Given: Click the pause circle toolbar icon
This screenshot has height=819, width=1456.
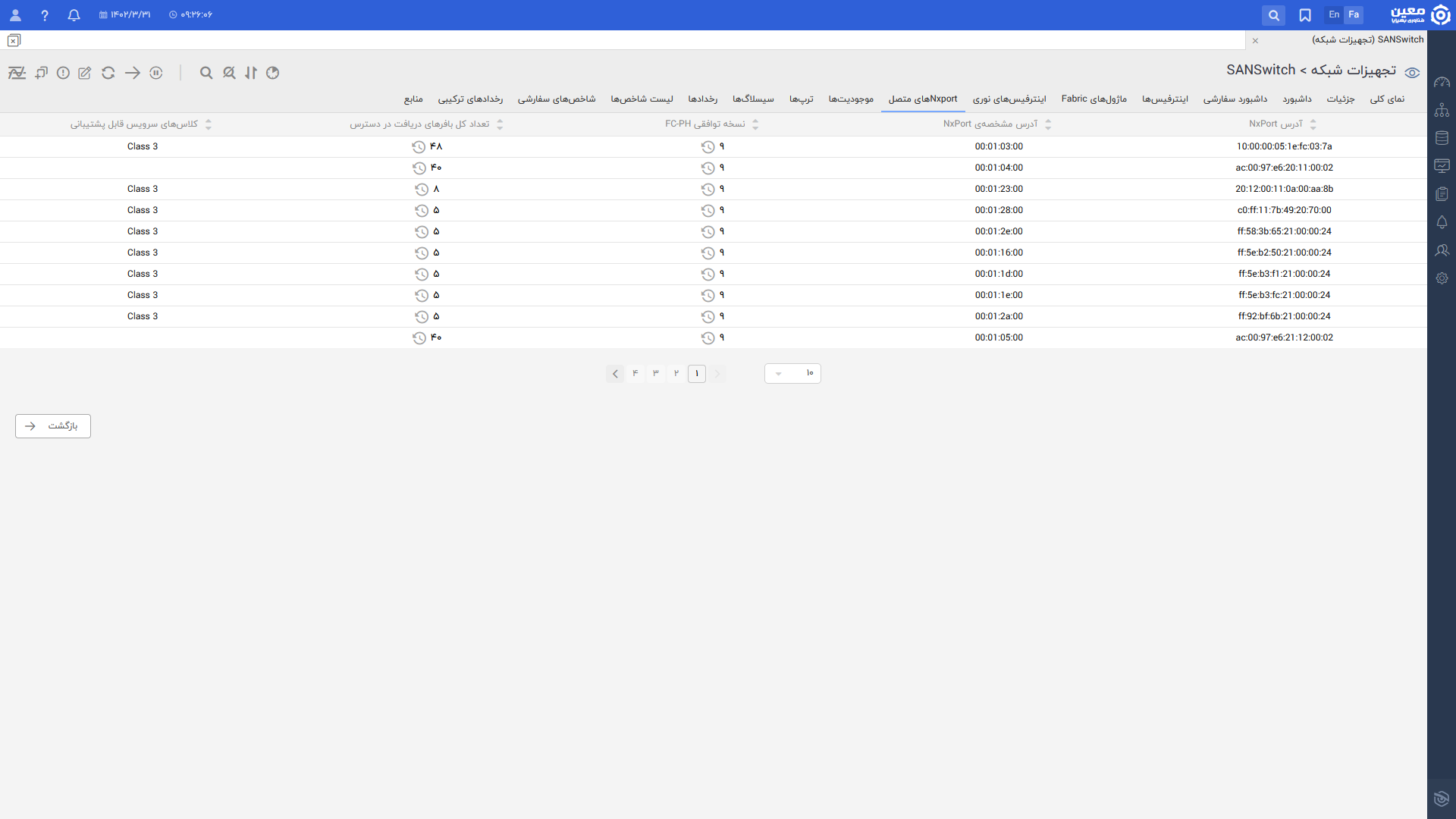Looking at the screenshot, I should [156, 73].
